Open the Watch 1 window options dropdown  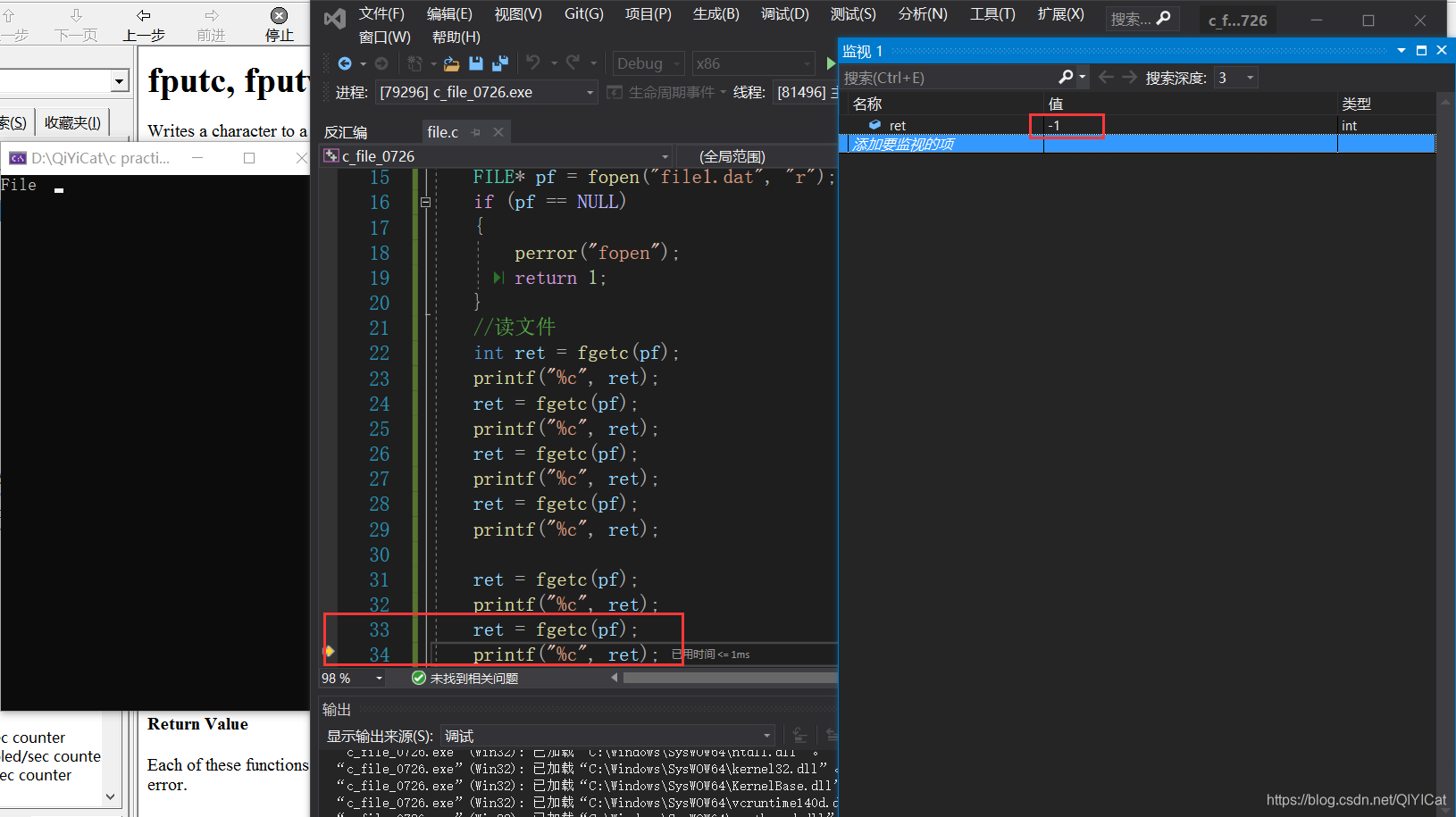tap(1402, 51)
